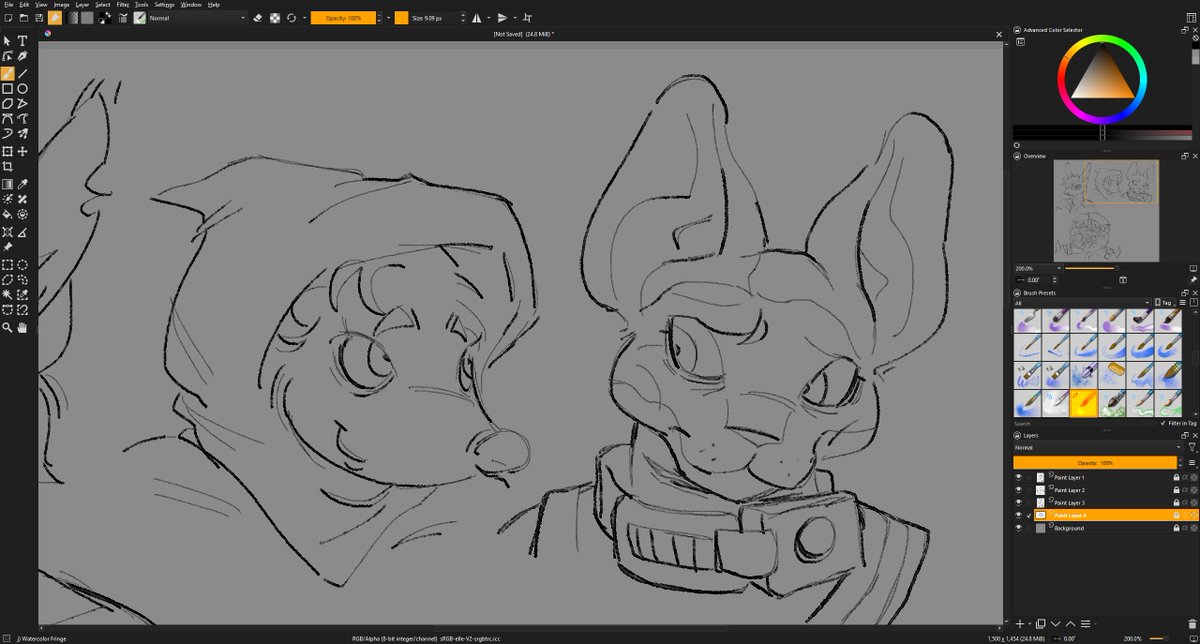Select the Reference Images pin tool
The height and width of the screenshot is (644, 1200).
click(x=7, y=246)
